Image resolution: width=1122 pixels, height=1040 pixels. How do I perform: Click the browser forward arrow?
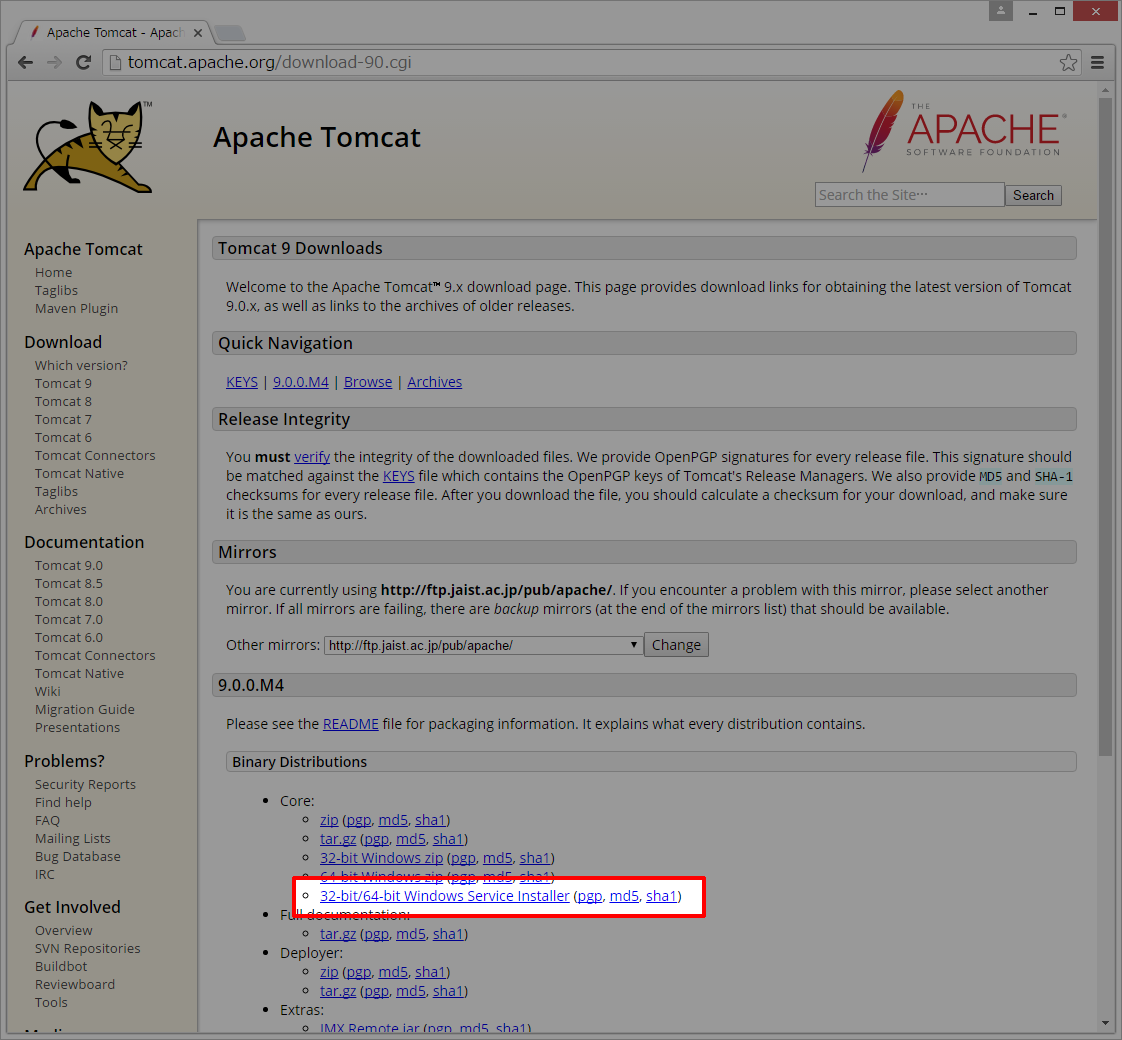point(54,62)
